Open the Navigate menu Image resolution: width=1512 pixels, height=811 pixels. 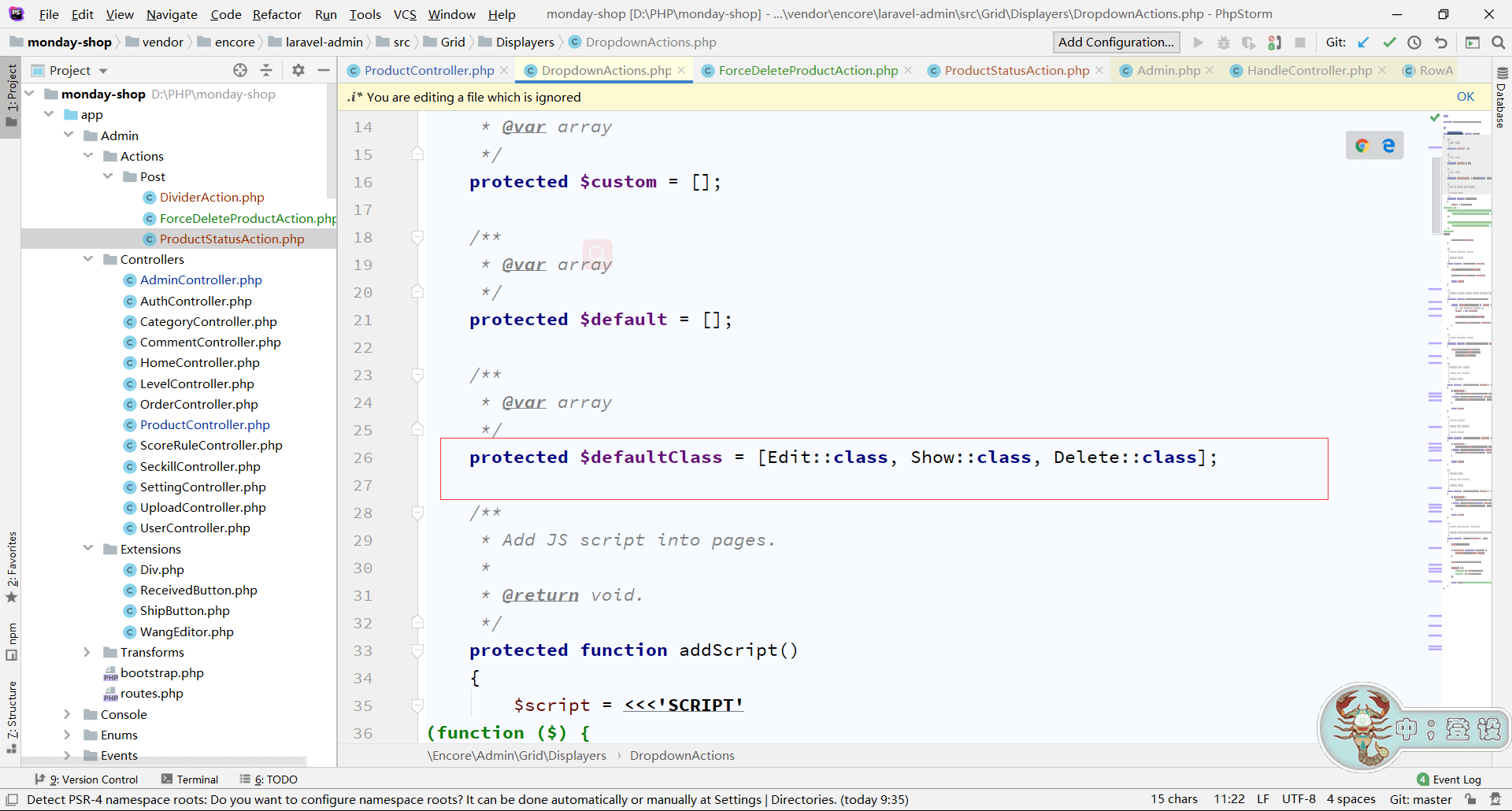(172, 14)
